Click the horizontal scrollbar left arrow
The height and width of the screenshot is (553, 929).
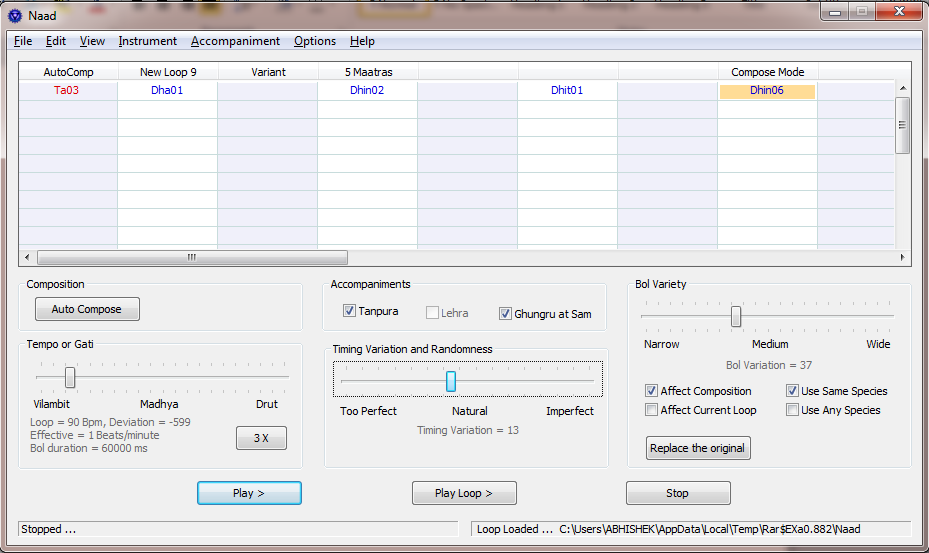point(27,257)
